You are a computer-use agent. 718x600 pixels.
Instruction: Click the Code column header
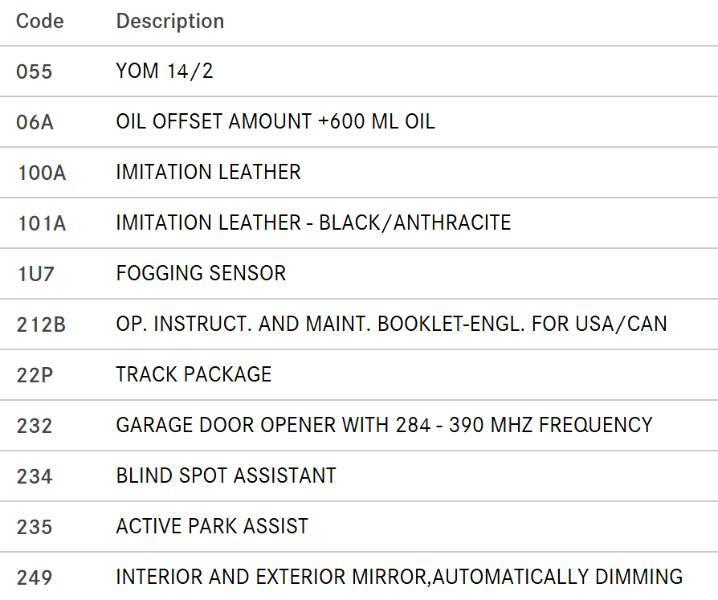pyautogui.click(x=40, y=21)
